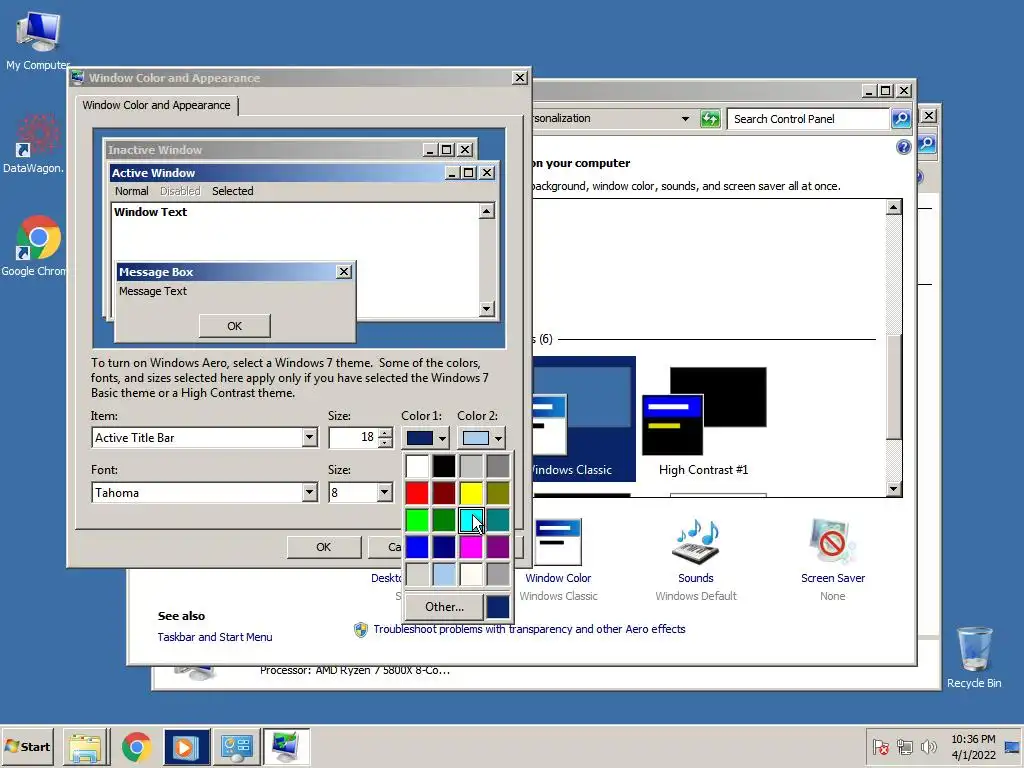The image size is (1024, 768).
Task: Click the Search Control Panel field
Action: point(809,119)
